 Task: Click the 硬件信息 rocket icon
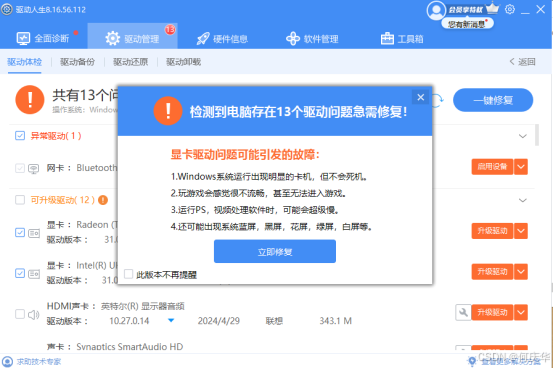(203, 38)
